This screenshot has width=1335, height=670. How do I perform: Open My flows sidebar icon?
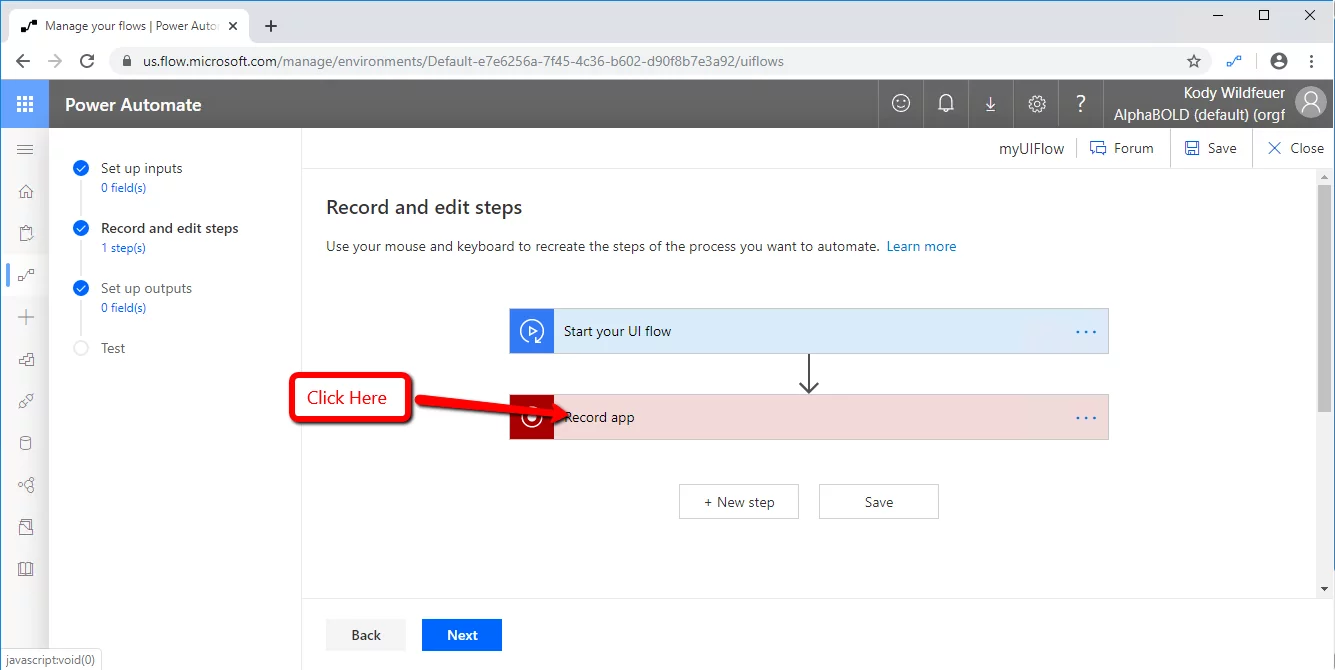point(26,275)
